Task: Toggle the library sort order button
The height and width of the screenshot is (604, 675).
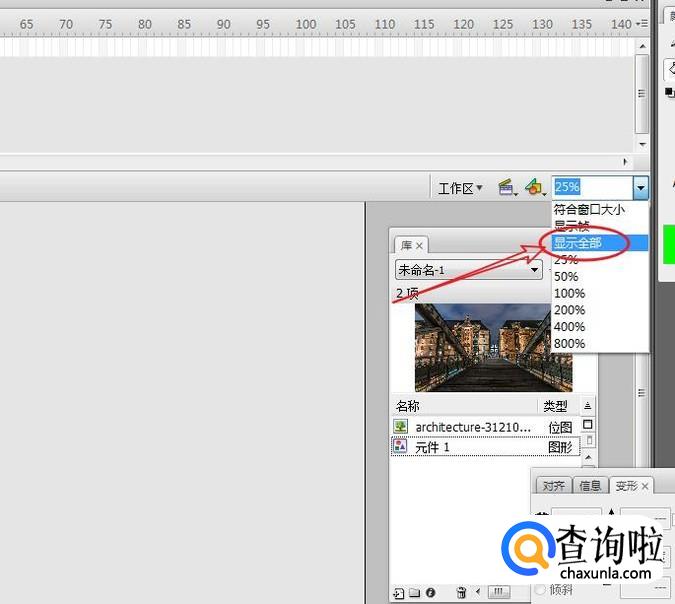Action: click(x=587, y=406)
